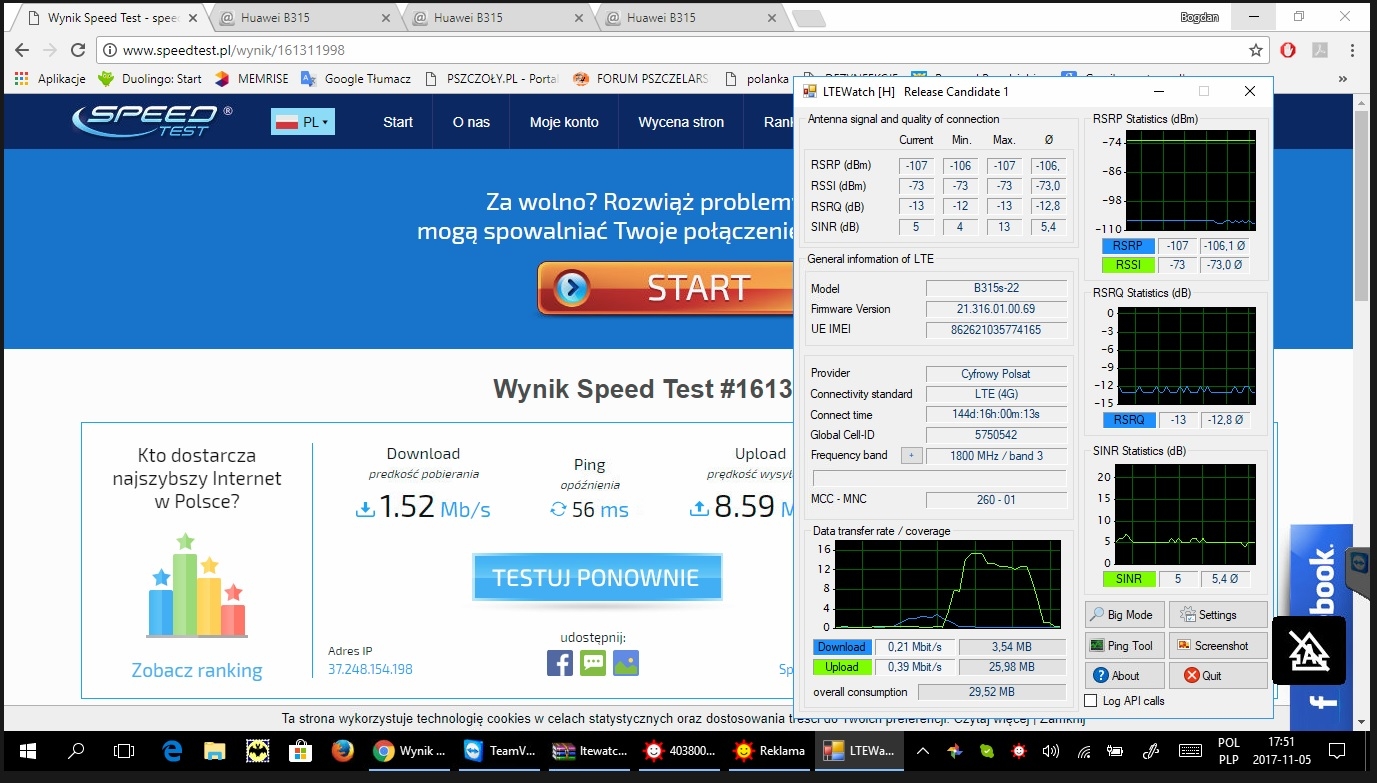Open Windows search from the taskbar

[x=77, y=751]
